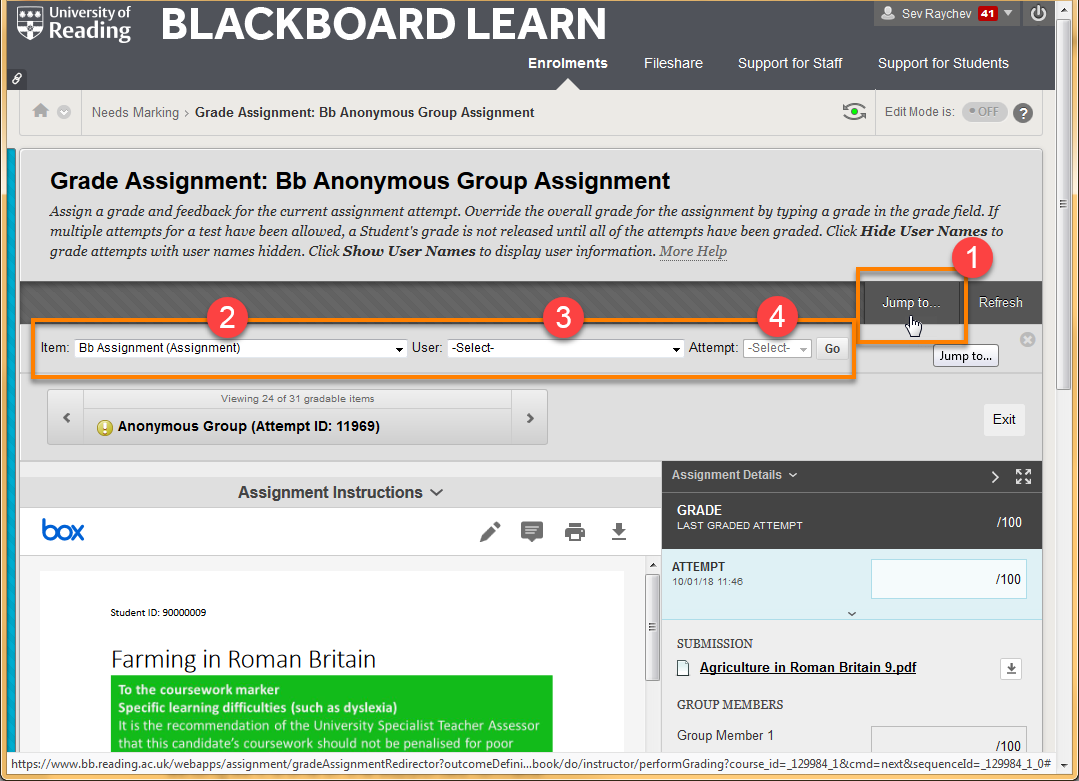This screenshot has width=1079, height=781.
Task: Click the University of Reading logo
Action: (x=74, y=23)
